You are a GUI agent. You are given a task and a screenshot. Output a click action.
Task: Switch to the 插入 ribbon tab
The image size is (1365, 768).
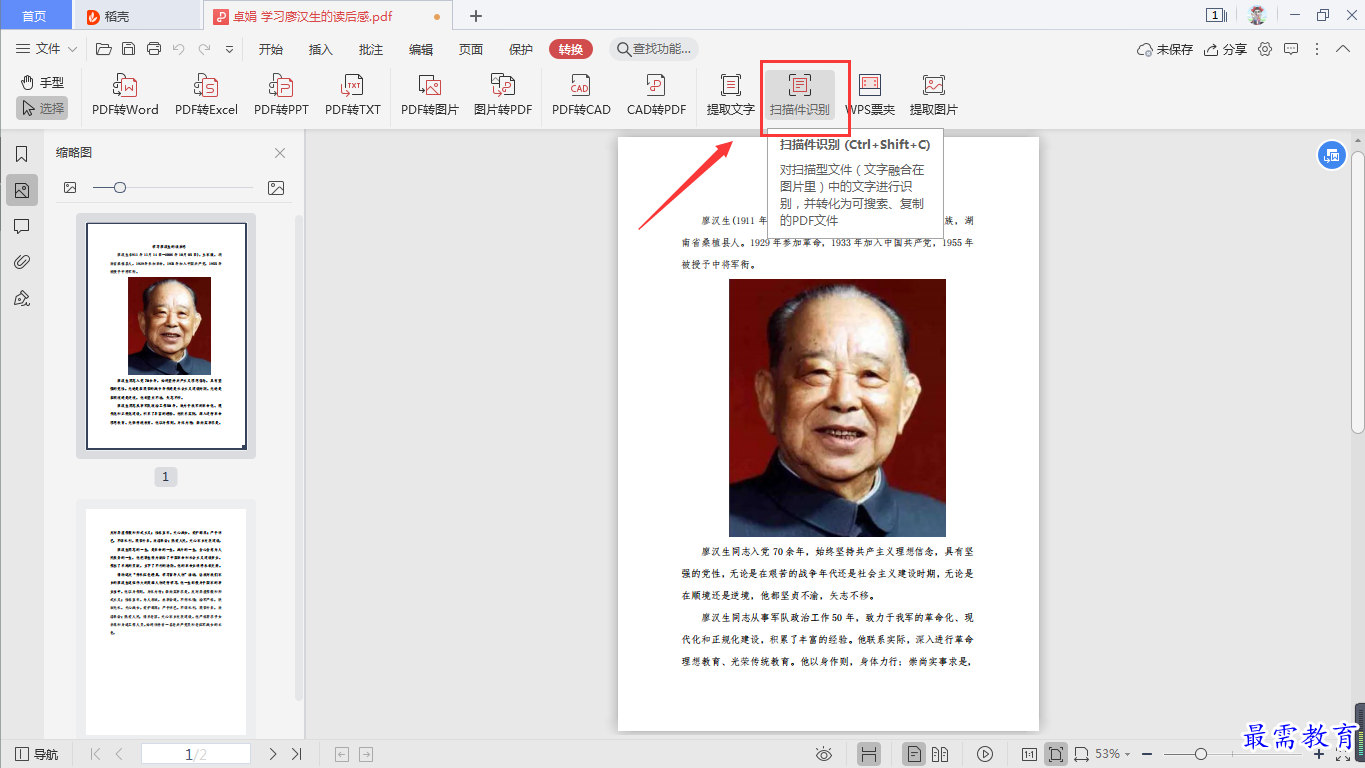point(321,49)
